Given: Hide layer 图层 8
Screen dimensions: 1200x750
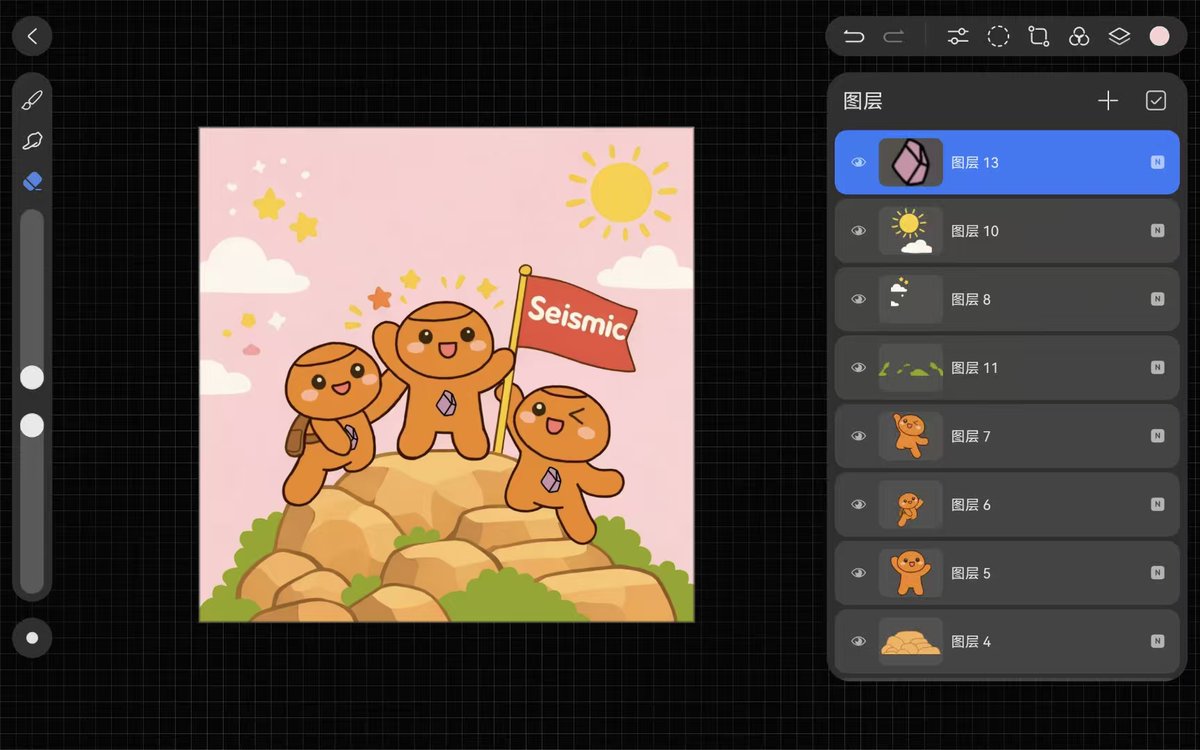Looking at the screenshot, I should point(858,299).
